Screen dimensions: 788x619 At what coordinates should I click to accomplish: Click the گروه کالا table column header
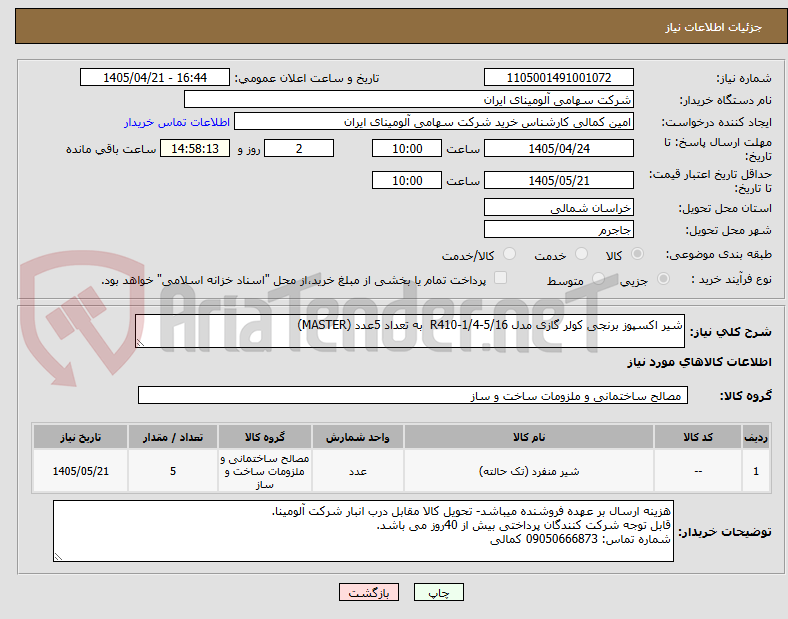tap(264, 437)
